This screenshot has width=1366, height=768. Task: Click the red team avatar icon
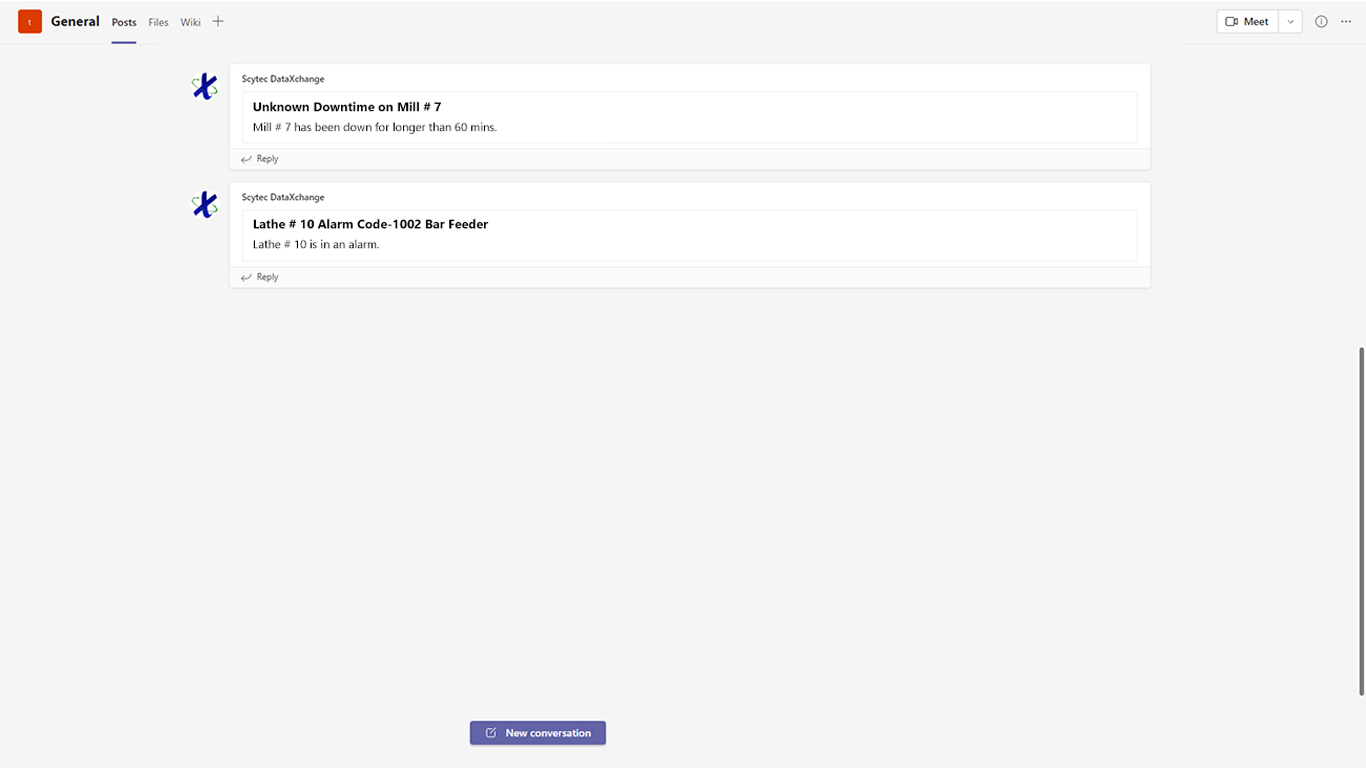click(30, 21)
